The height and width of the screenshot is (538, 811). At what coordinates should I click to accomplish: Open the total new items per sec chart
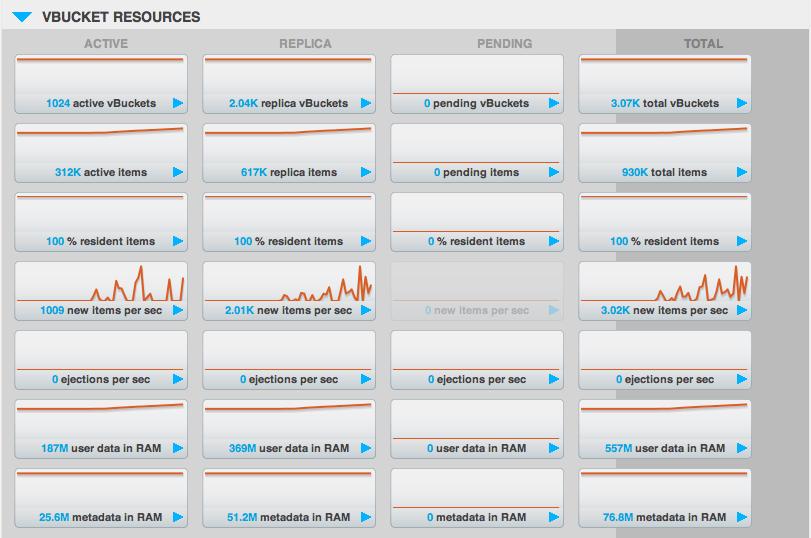coord(664,282)
